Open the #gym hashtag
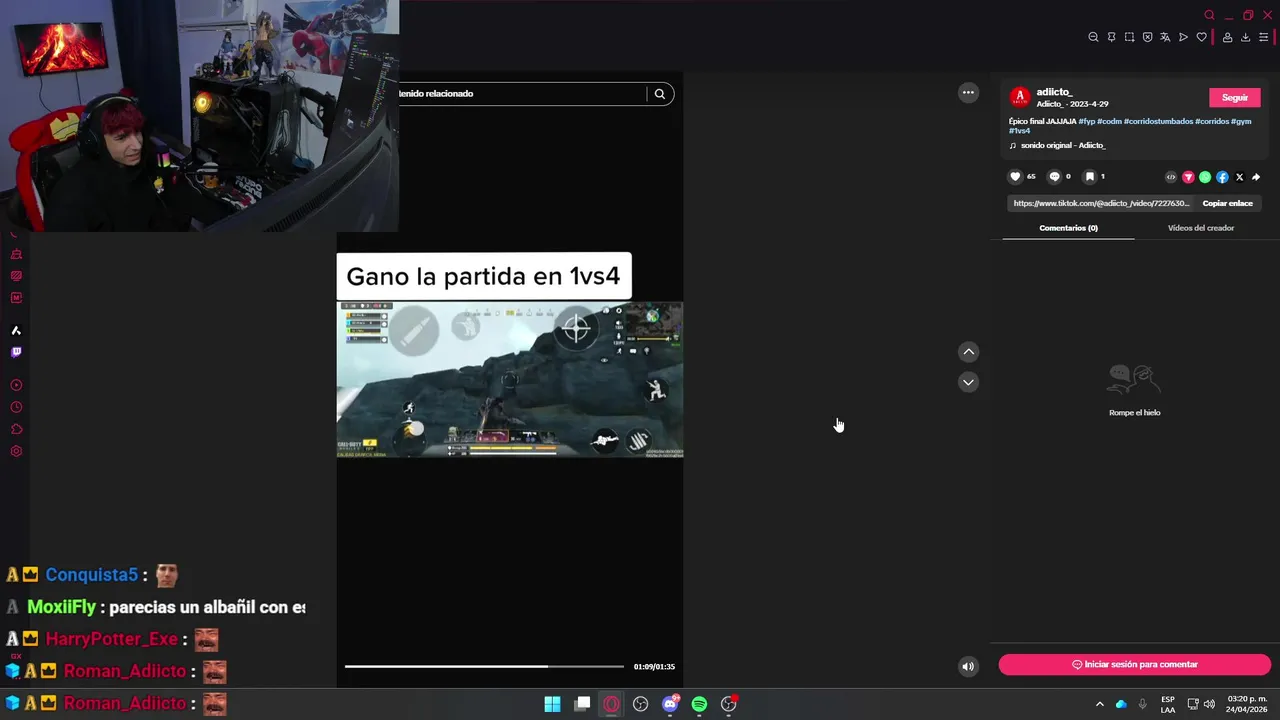Viewport: 1280px width, 720px height. click(x=1241, y=121)
